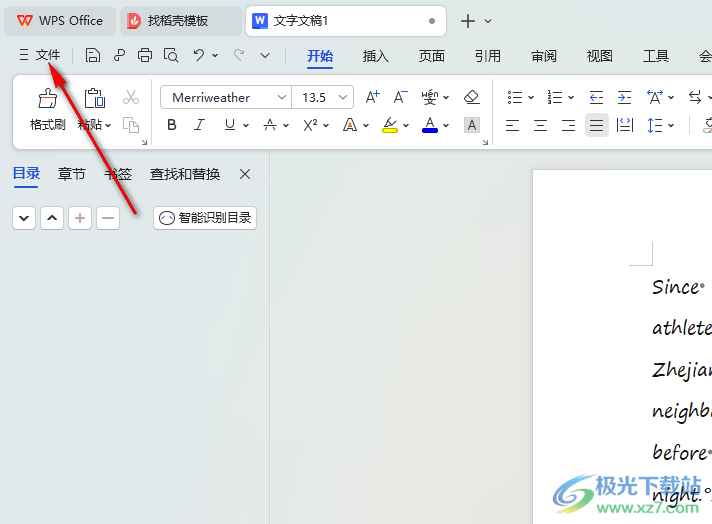Close the navigation pane with X
Image resolution: width=712 pixels, height=524 pixels.
(245, 174)
